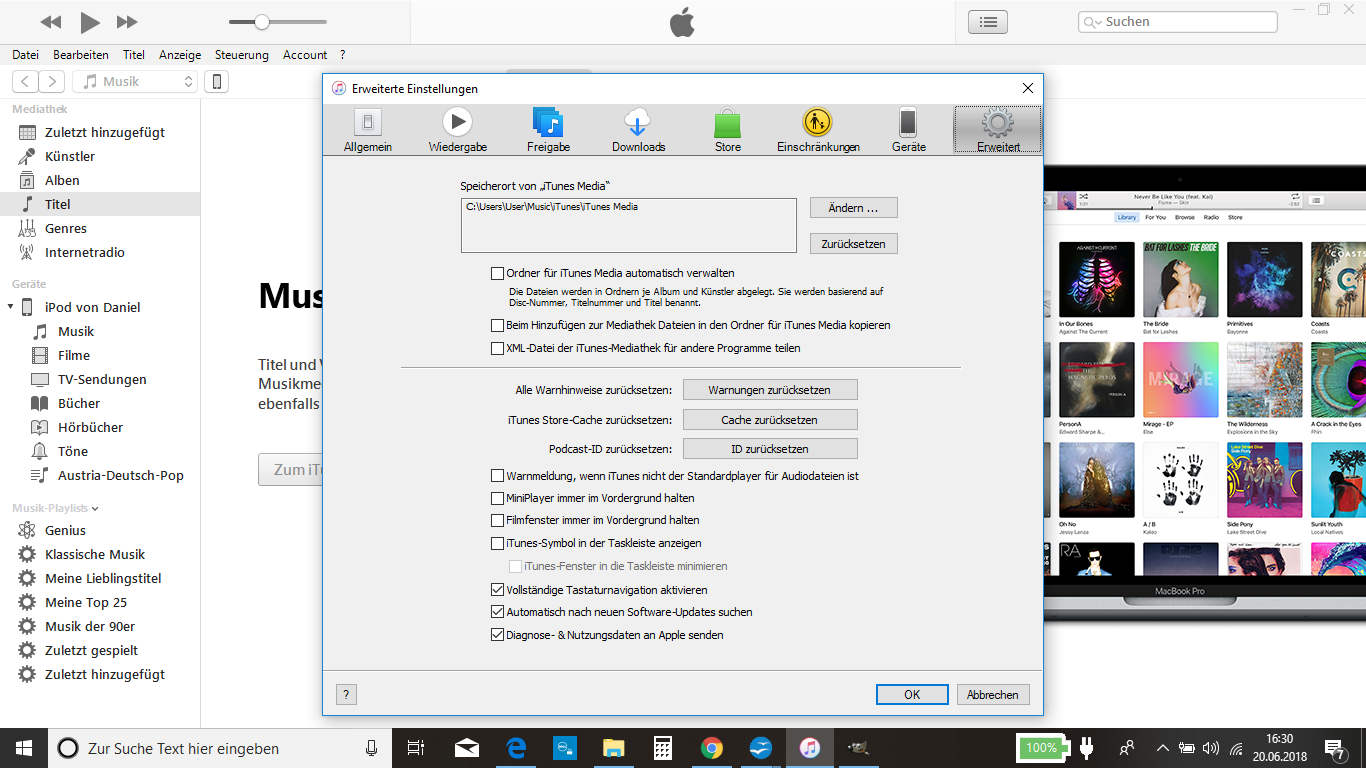The image size is (1366, 768).
Task: Click the Windows Start button
Action: 24,748
